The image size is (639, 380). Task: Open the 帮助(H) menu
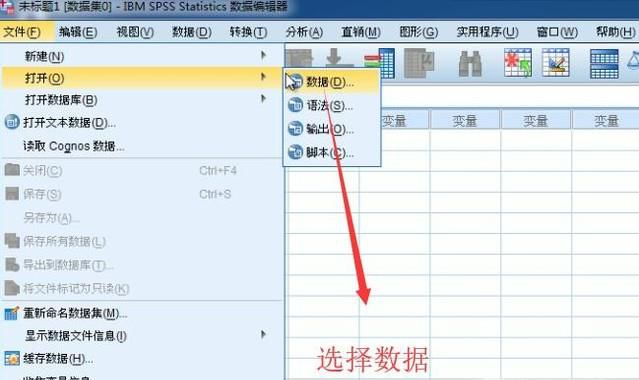click(615, 32)
